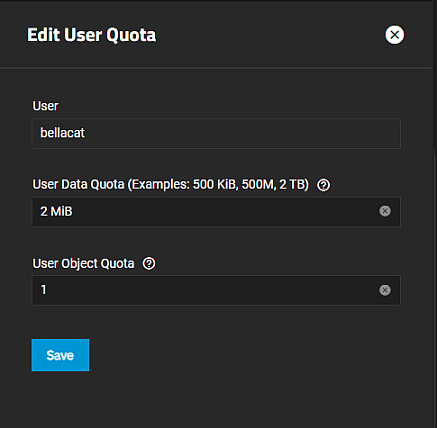Click the panel scrollbar on the right edge
The image size is (437, 428).
click(435, 213)
